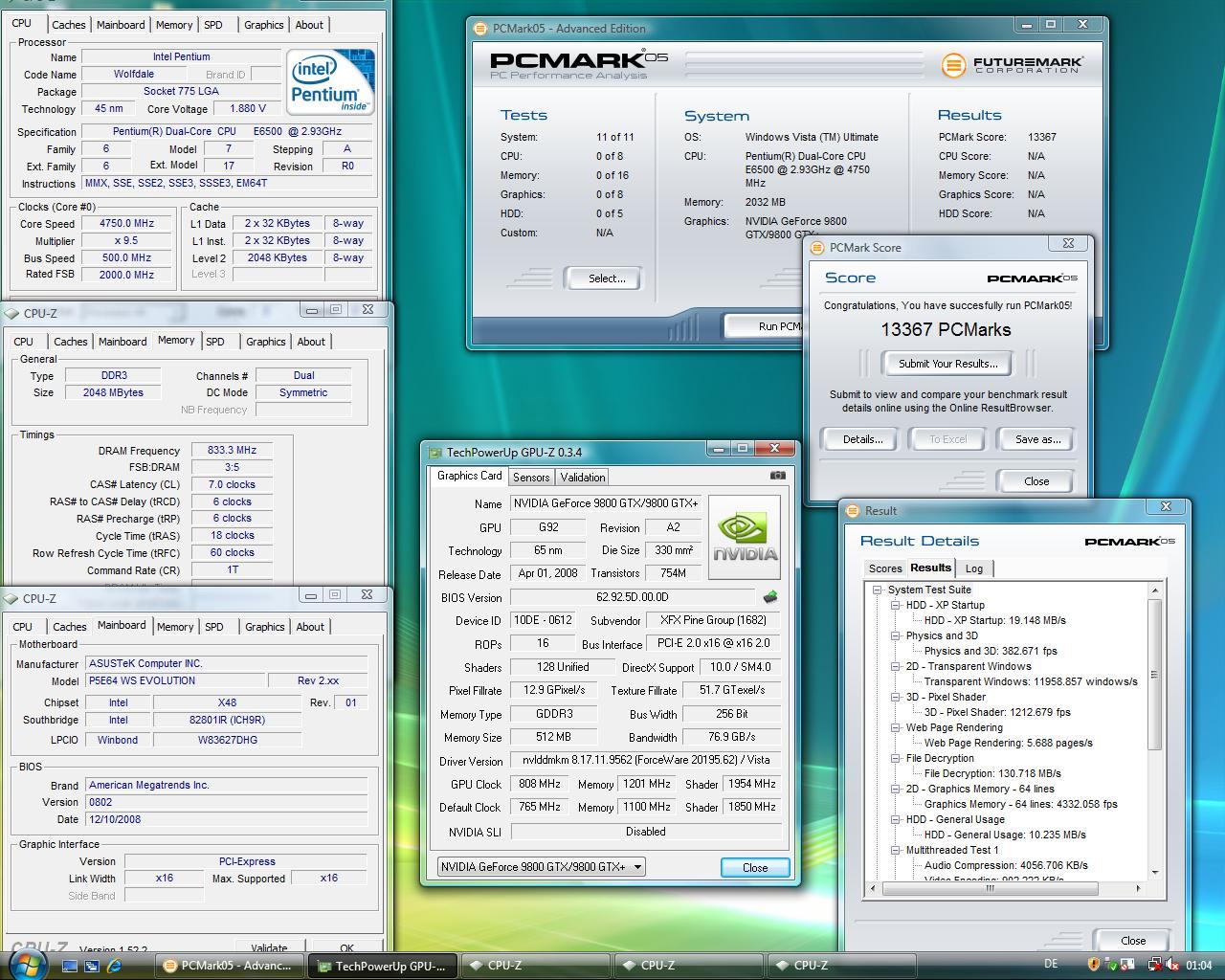Click the scroll right arrow in Result tree

click(1138, 888)
